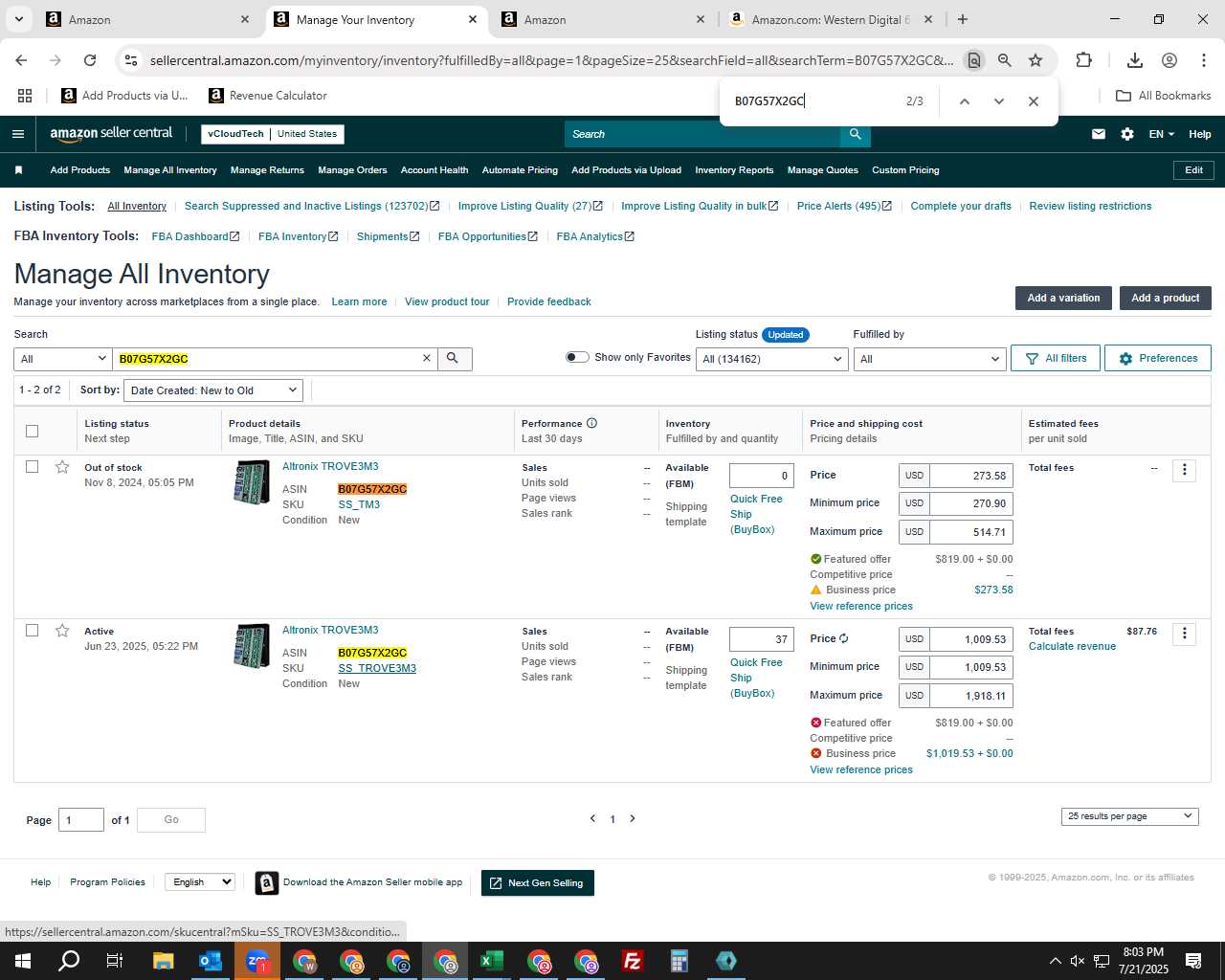Open more actions for SS_TM3 row
1225x980 pixels.
tap(1185, 470)
